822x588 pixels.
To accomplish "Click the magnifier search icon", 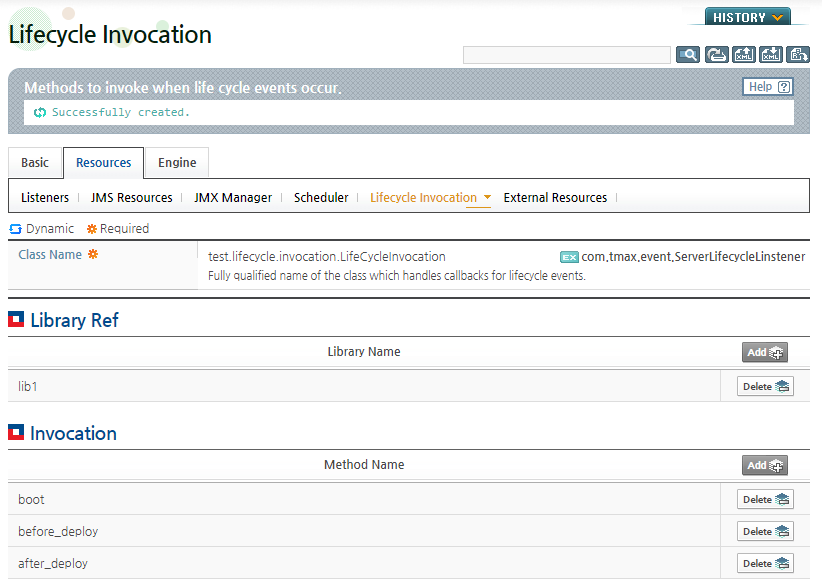I will (688, 55).
